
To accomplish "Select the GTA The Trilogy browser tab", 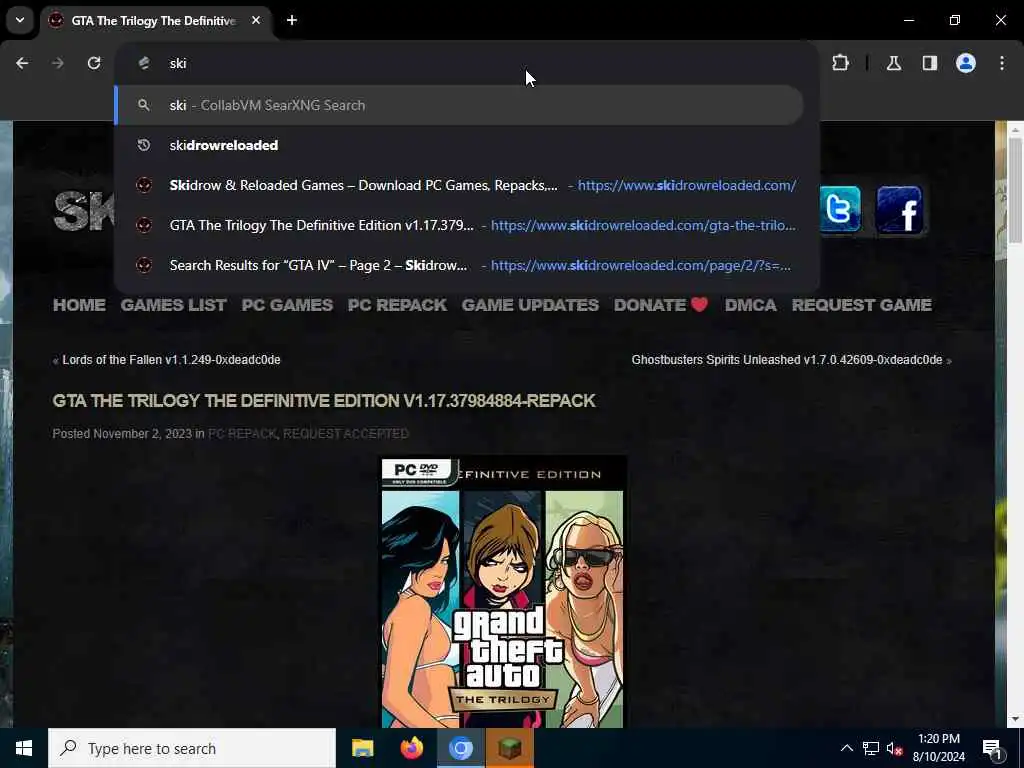I will [153, 21].
